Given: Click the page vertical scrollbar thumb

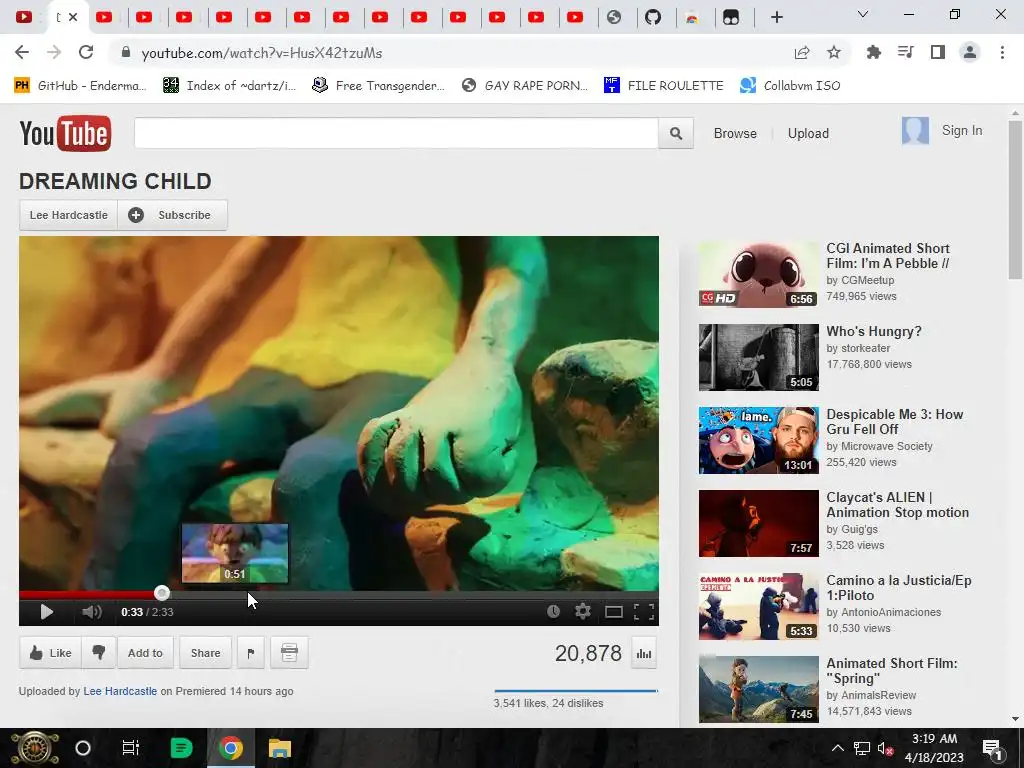Looking at the screenshot, I should click(x=1015, y=199).
